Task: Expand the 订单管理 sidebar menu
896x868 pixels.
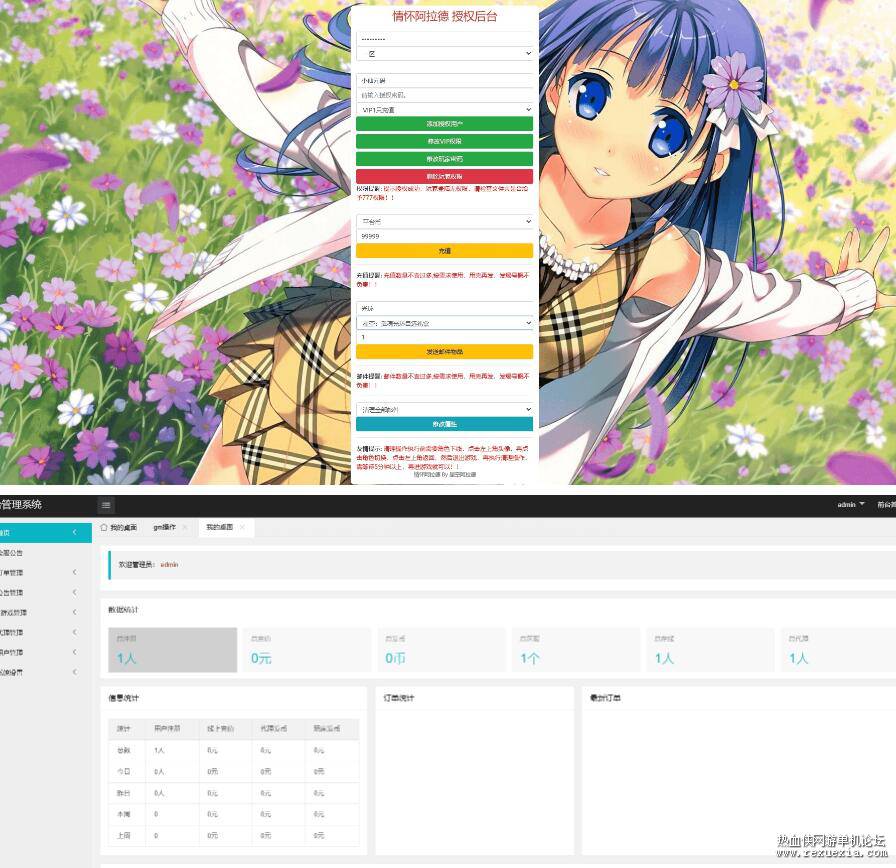Action: (x=46, y=573)
